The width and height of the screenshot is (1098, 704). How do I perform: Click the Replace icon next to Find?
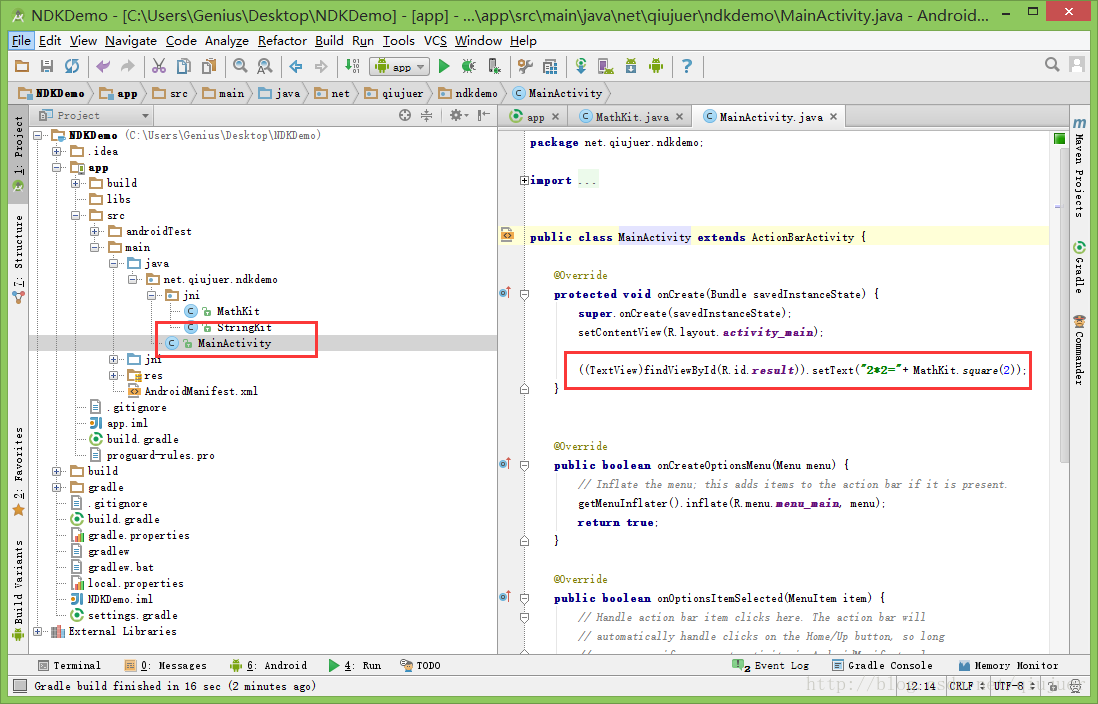(x=265, y=67)
